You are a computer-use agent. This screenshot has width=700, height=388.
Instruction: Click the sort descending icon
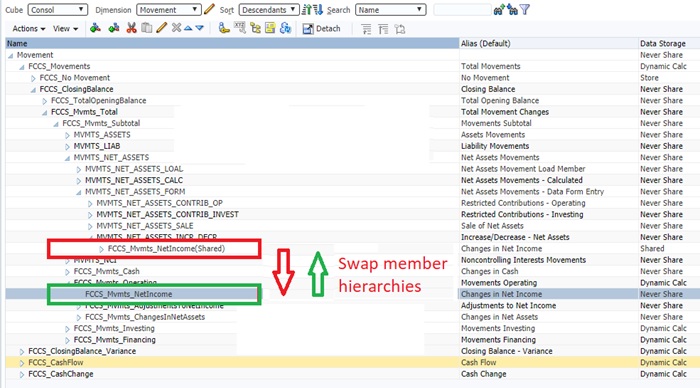tap(318, 9)
